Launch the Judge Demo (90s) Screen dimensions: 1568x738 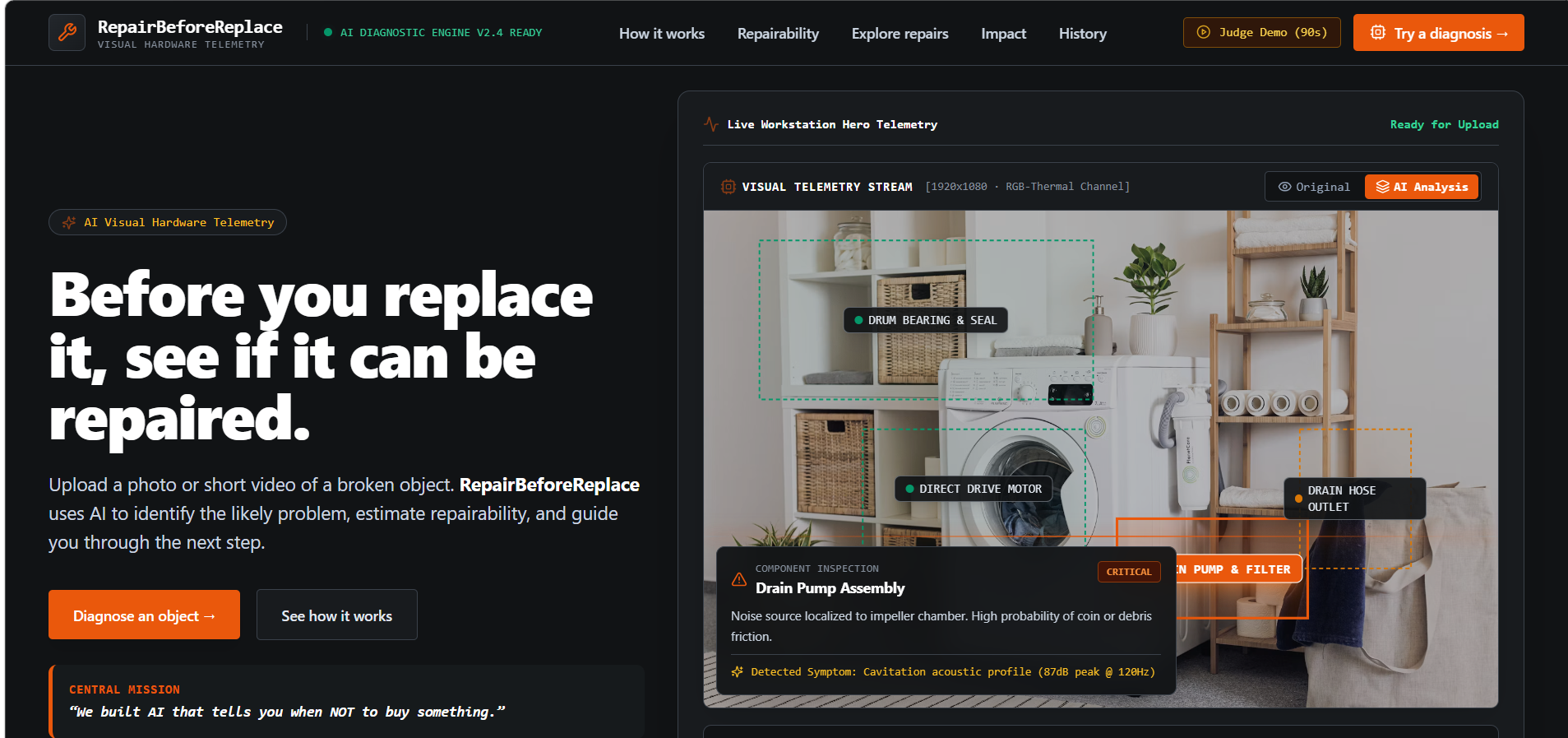click(1262, 32)
